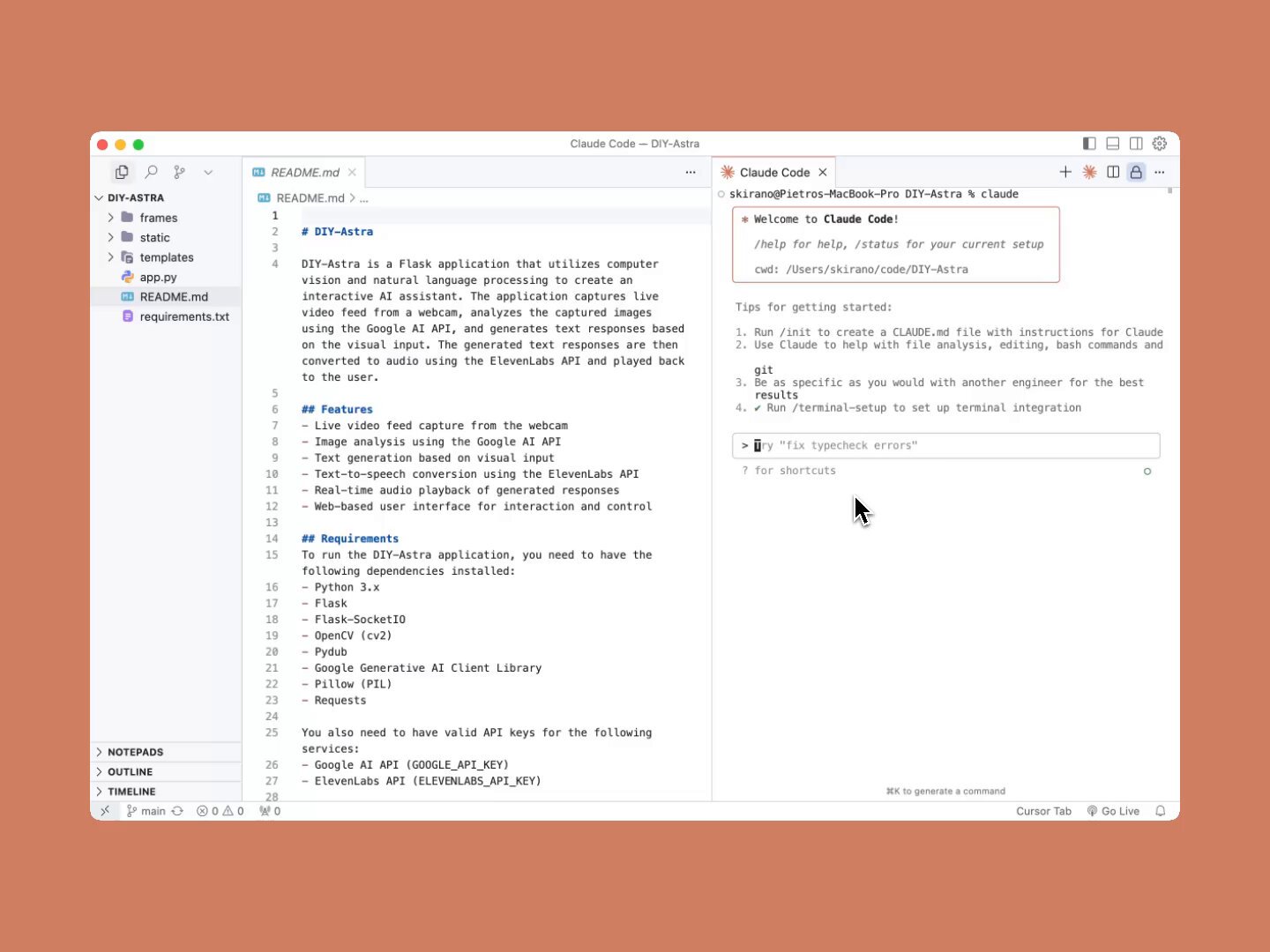Image resolution: width=1270 pixels, height=952 pixels.
Task: Click the Claude Code tab starburst icon
Action: [728, 173]
